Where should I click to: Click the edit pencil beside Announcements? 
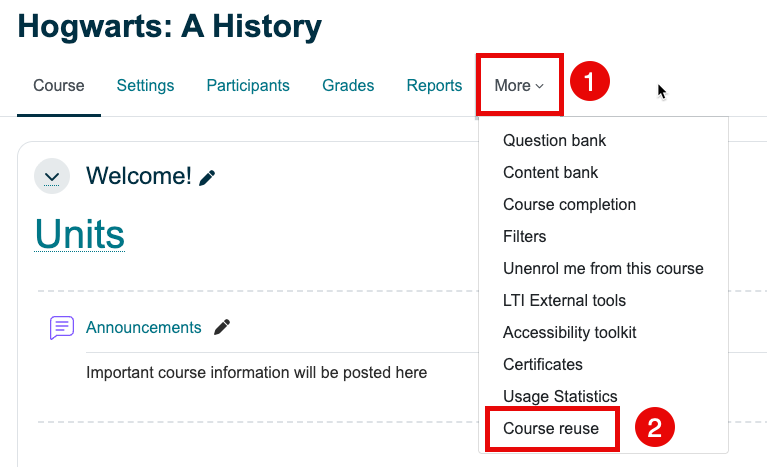click(x=222, y=327)
